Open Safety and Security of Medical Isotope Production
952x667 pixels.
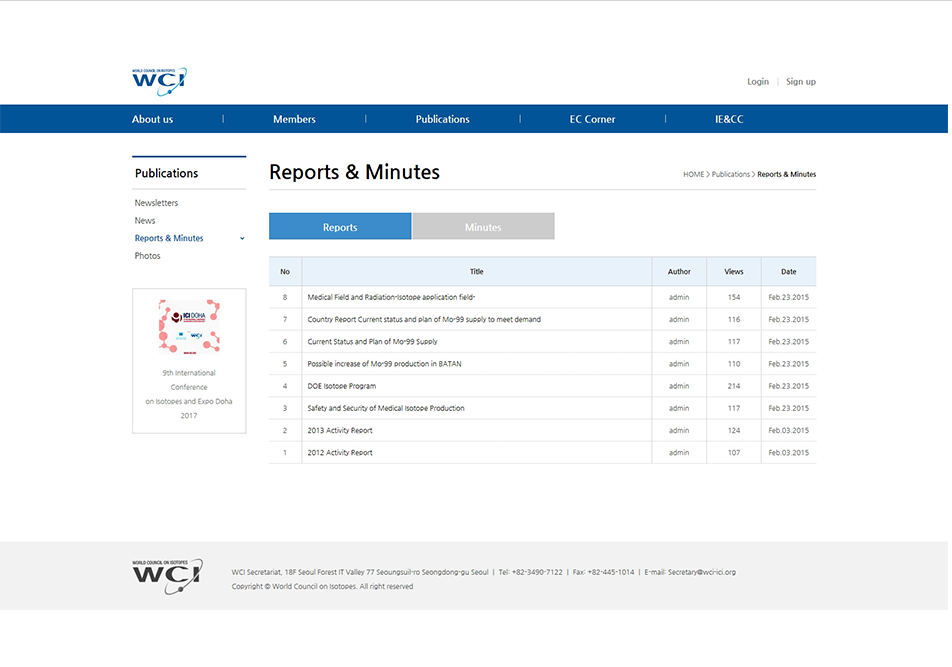click(x=386, y=408)
